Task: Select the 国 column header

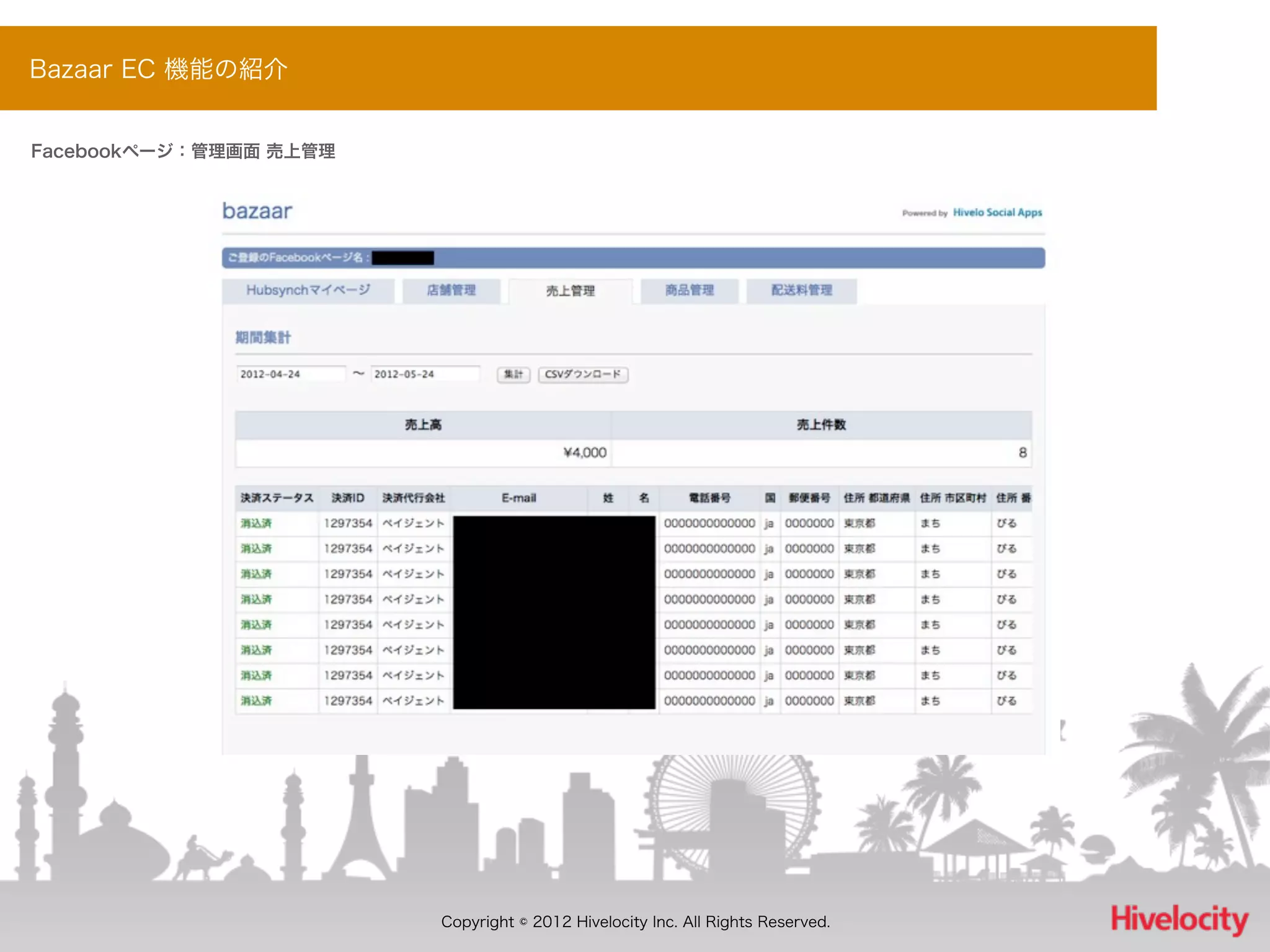Action: coord(770,498)
